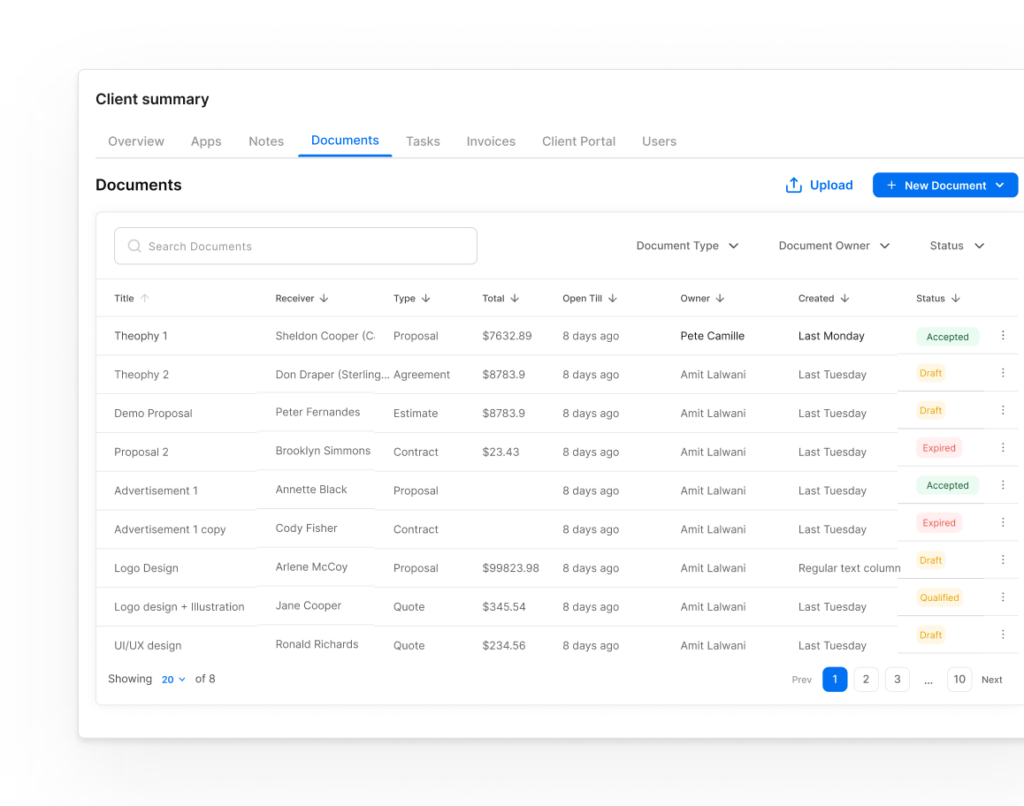Open the Status filter dropdown
The image size is (1024, 806).
957,246
